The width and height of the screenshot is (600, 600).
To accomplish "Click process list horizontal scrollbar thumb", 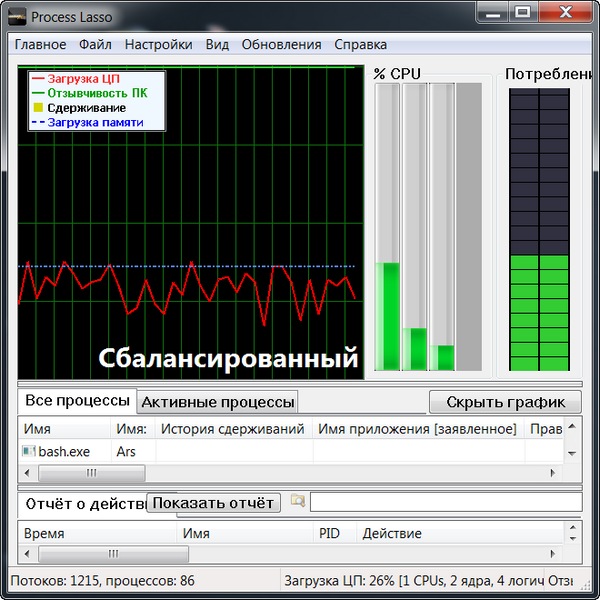I will [x=90, y=472].
